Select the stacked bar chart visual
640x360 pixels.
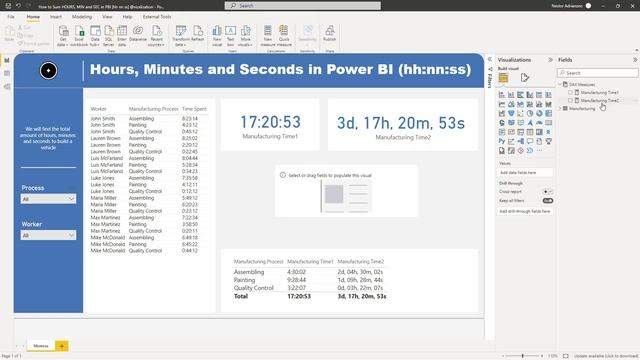point(502,95)
